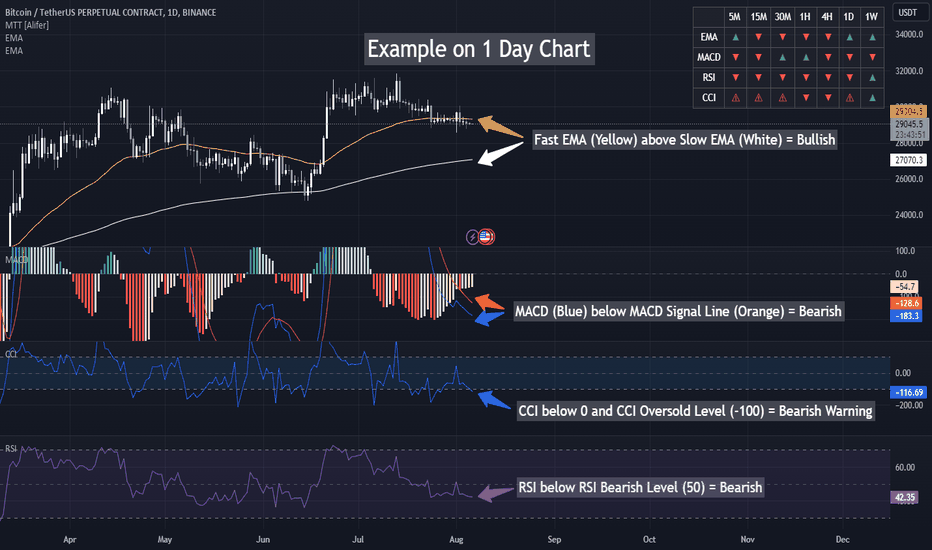Click the -116.69 CCI value label
932x550 pixels.
[908, 392]
